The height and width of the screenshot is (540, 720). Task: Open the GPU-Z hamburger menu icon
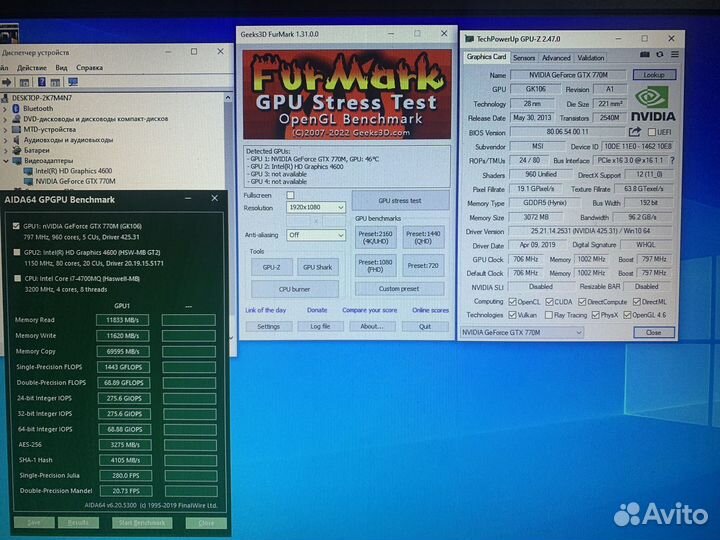pyautogui.click(x=675, y=55)
